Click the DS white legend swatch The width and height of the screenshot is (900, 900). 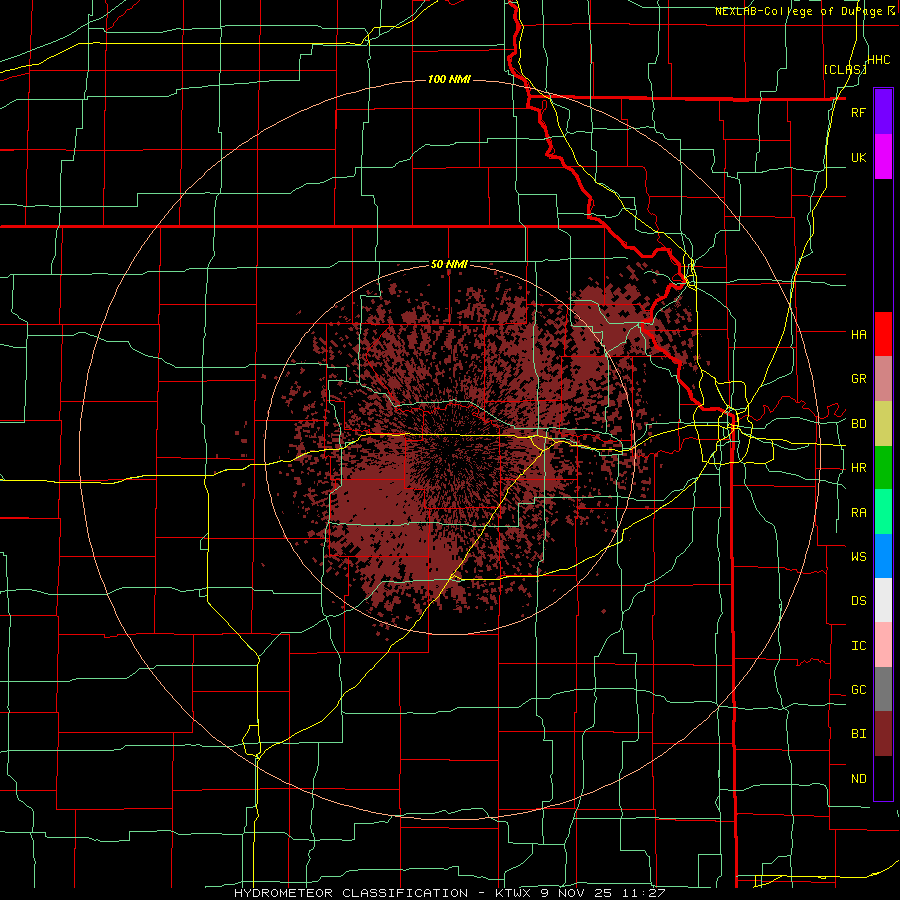(x=883, y=600)
